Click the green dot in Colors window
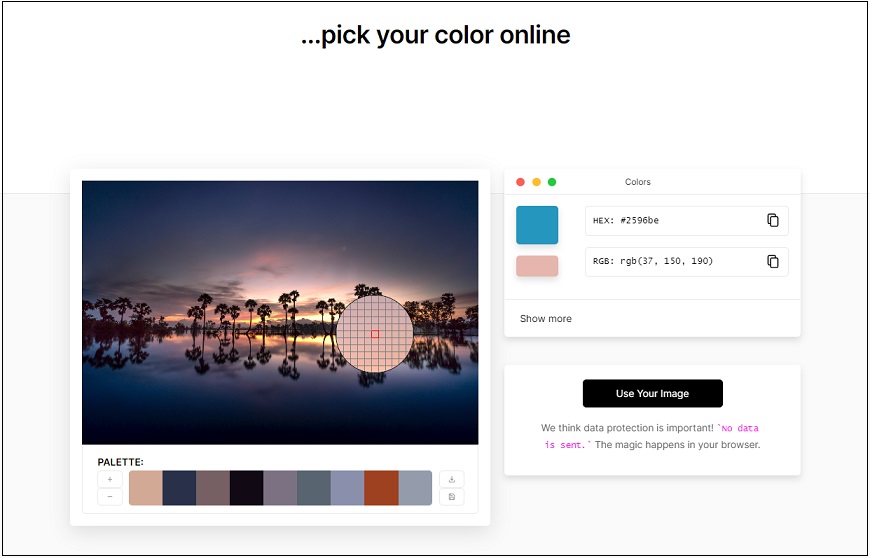This screenshot has height=558, width=870. click(552, 182)
